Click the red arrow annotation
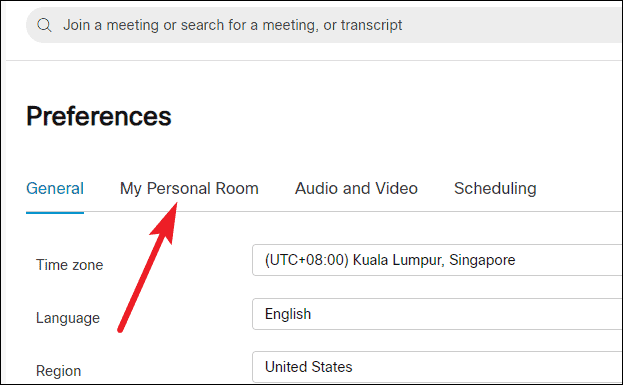The height and width of the screenshot is (385, 623). (x=147, y=267)
